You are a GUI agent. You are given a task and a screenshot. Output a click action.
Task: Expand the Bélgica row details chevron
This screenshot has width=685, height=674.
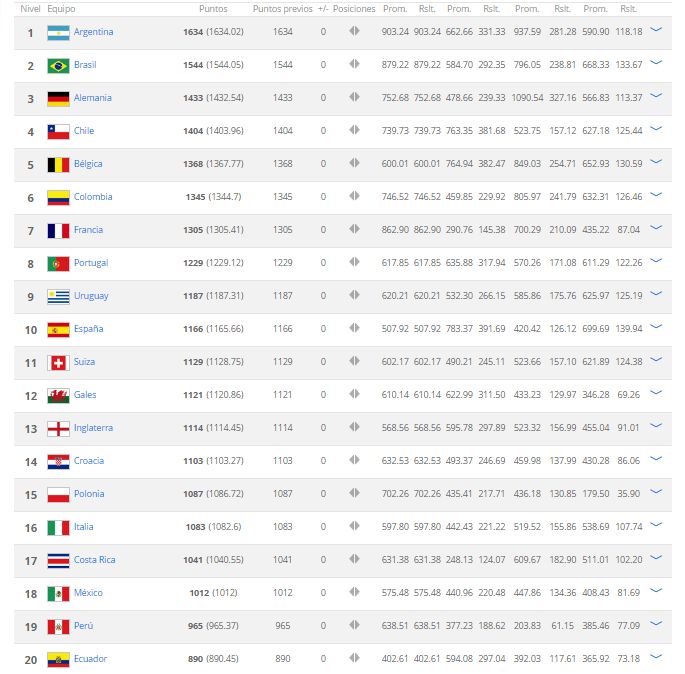656,162
